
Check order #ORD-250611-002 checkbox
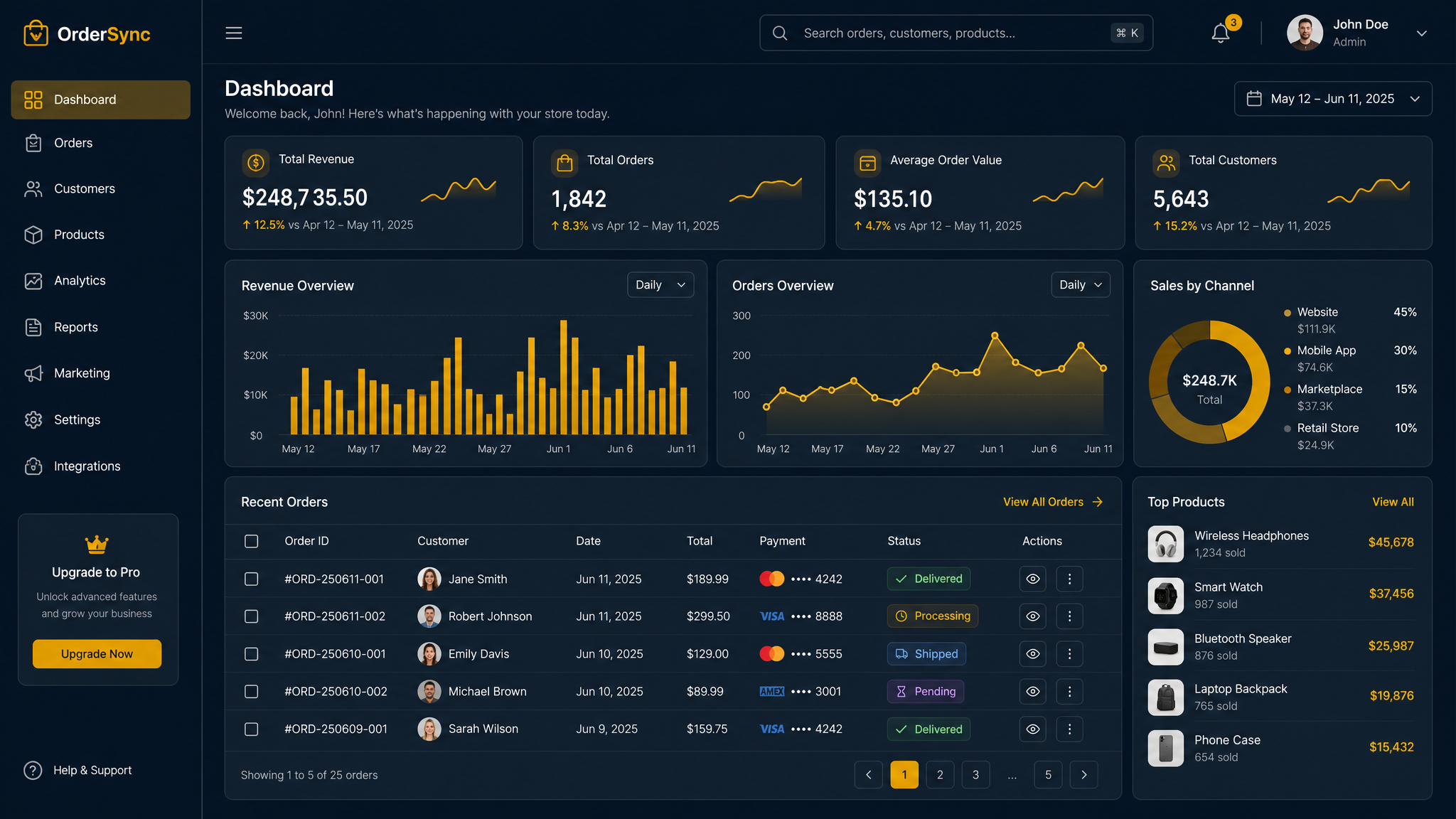pyautogui.click(x=252, y=616)
